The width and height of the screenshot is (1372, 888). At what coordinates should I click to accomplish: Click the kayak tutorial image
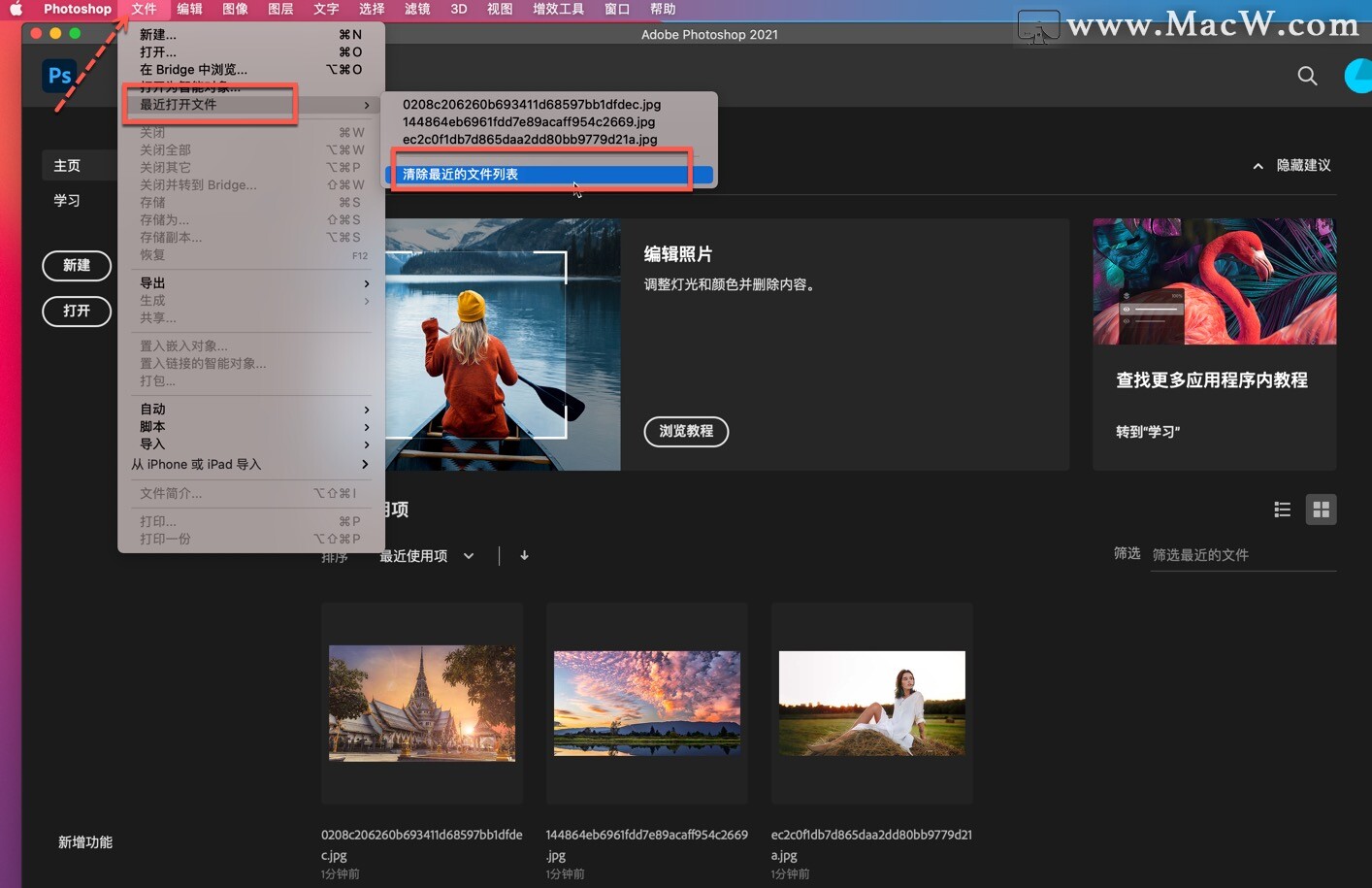[503, 345]
